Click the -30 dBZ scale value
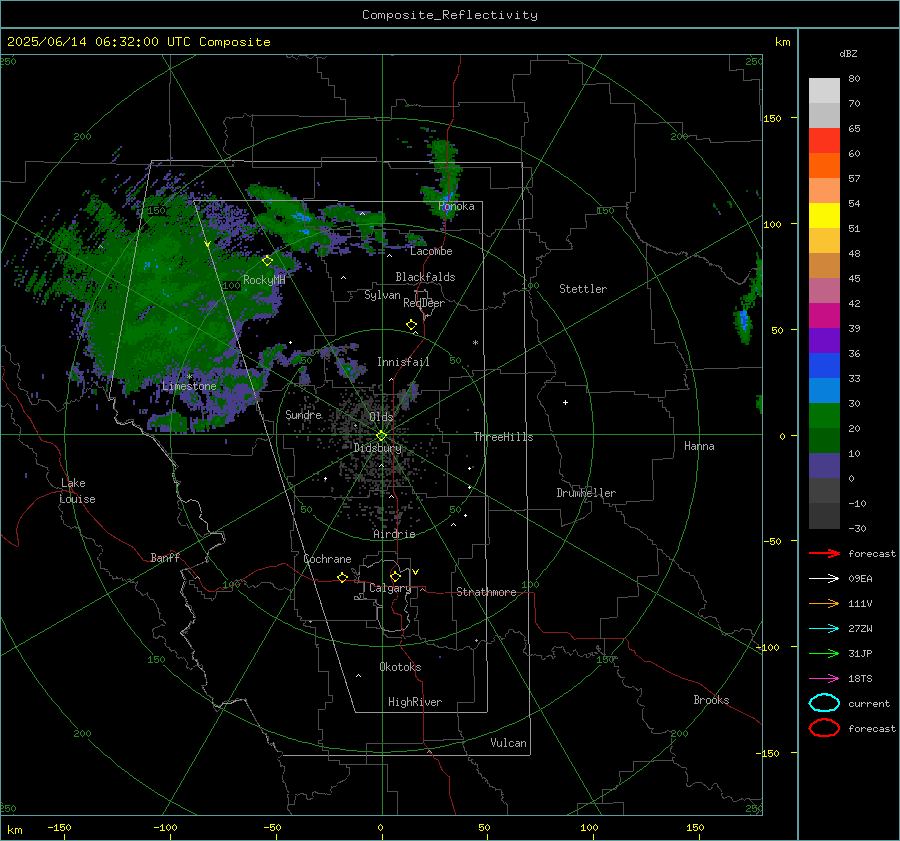Image resolution: width=900 pixels, height=841 pixels. (x=857, y=528)
